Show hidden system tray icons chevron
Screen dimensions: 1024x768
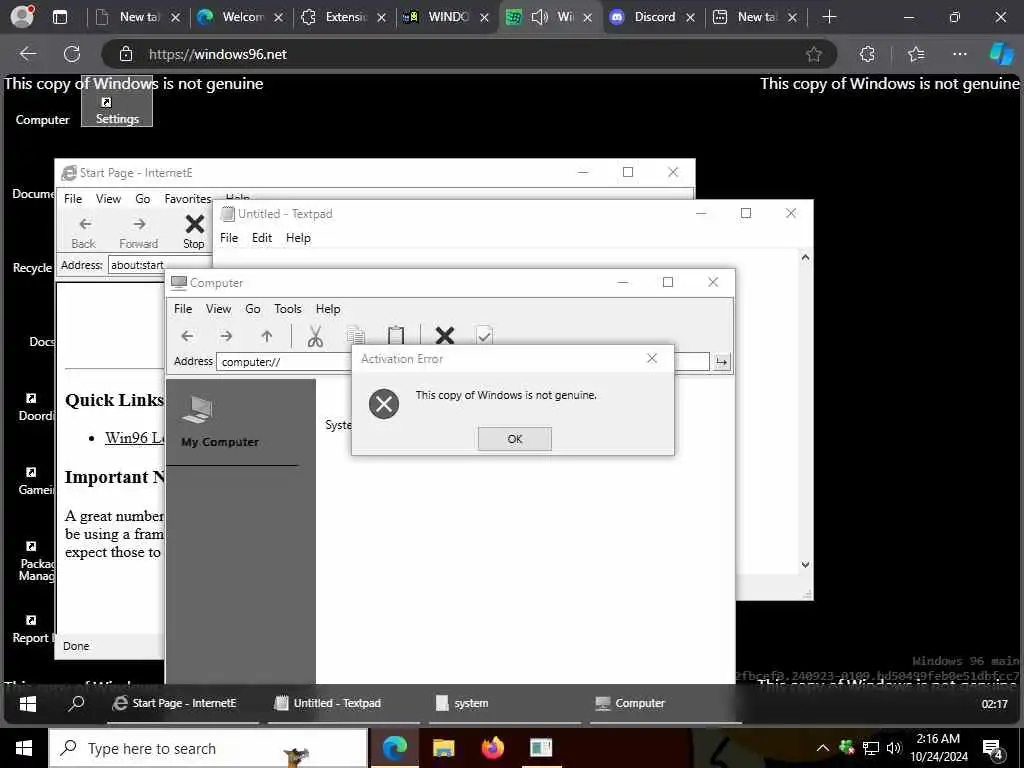pyautogui.click(x=822, y=748)
